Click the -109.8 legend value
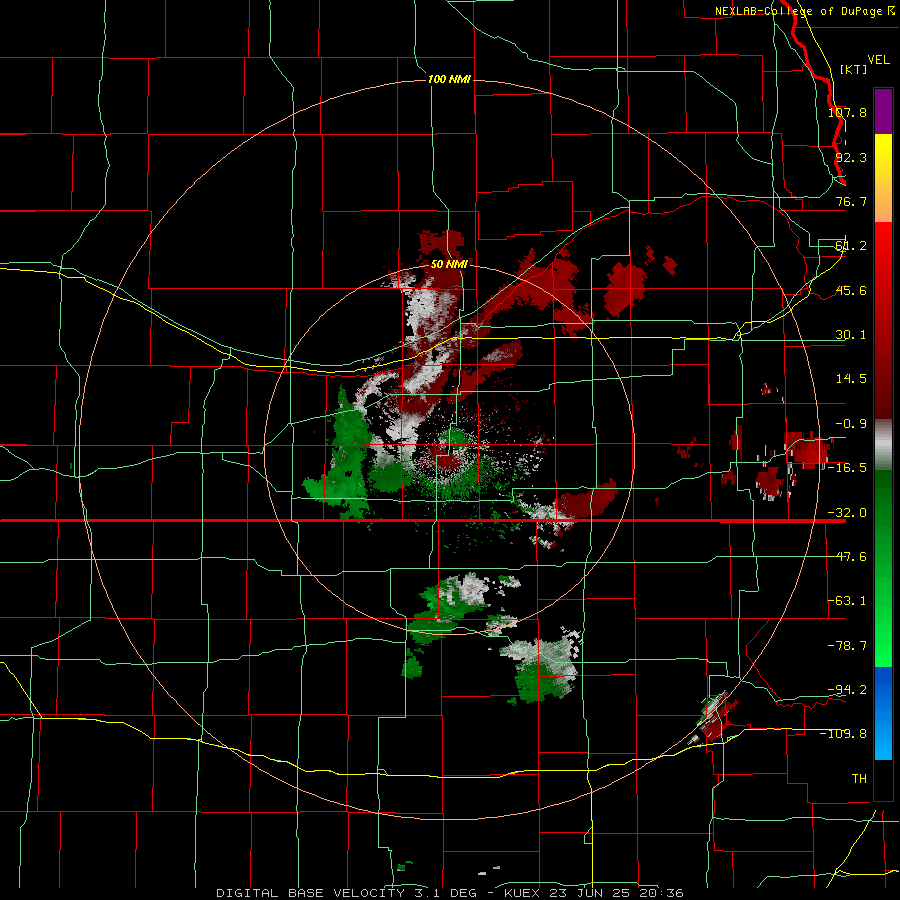Image resolution: width=900 pixels, height=900 pixels. click(x=844, y=734)
